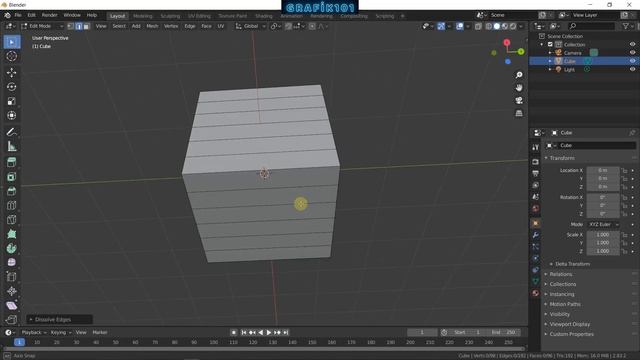Select the Annotate tool
The height and width of the screenshot is (360, 640).
click(12, 132)
